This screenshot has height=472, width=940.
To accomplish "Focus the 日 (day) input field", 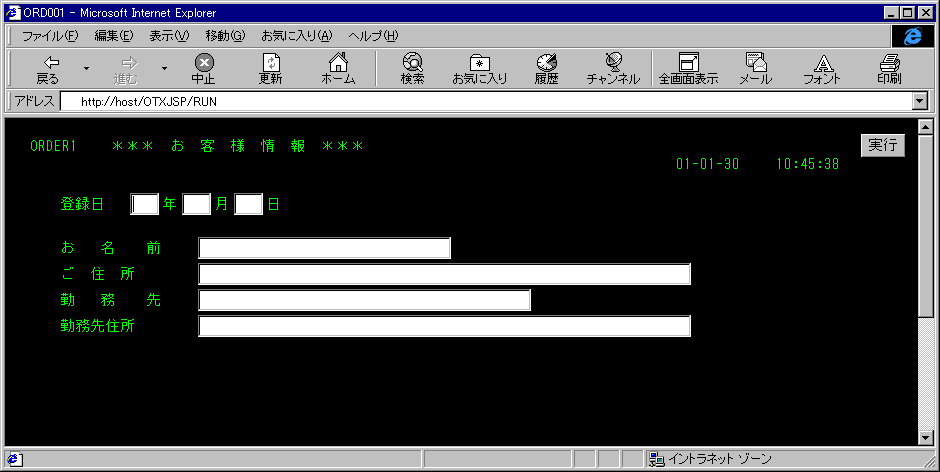I will (248, 204).
